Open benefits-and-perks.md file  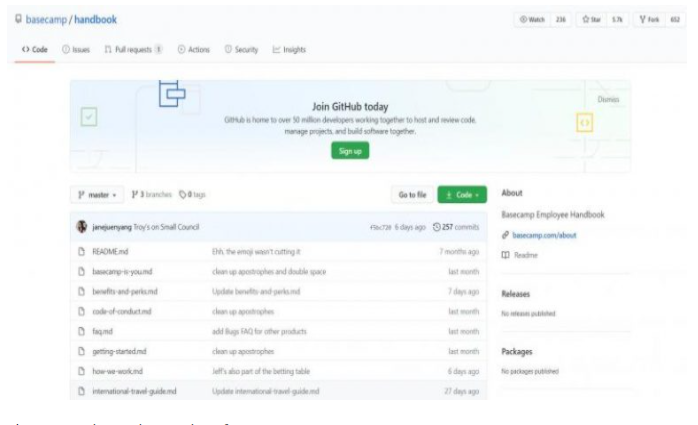(x=125, y=291)
